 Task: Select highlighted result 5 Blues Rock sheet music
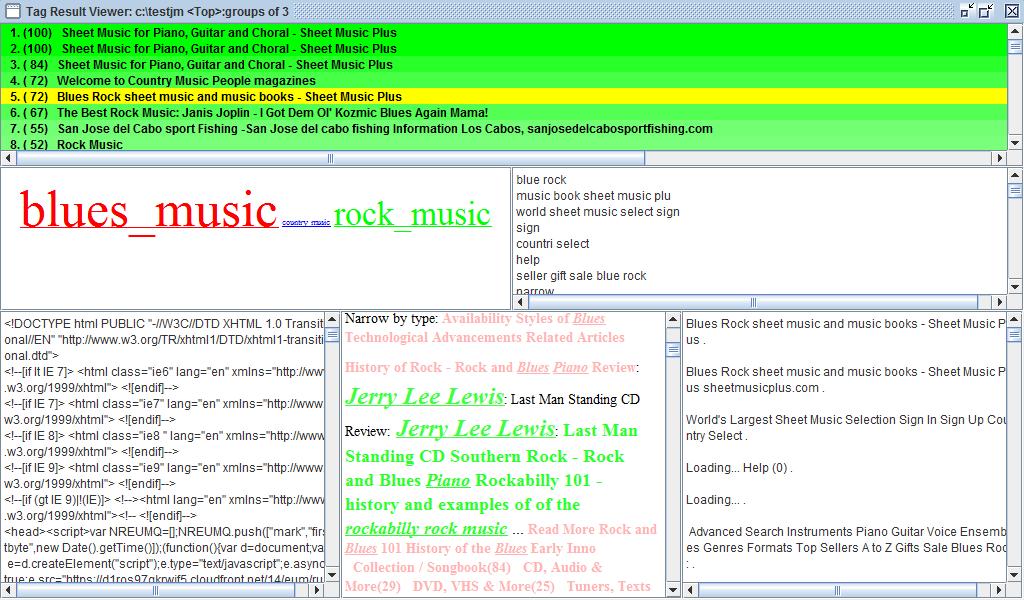(504, 97)
